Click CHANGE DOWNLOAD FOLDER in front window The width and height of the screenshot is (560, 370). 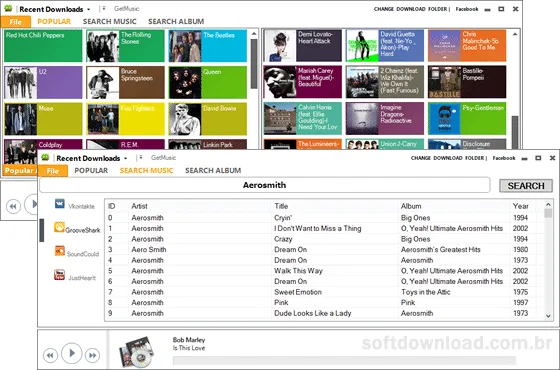(x=447, y=158)
